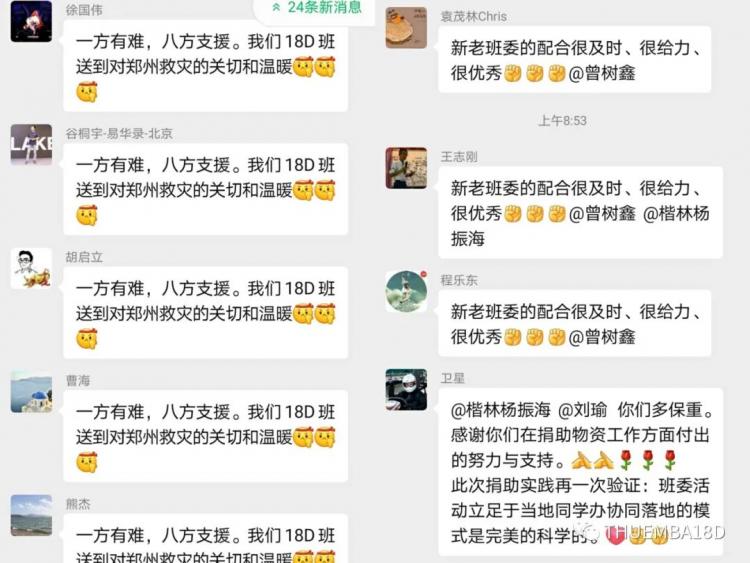Image resolution: width=750 pixels, height=563 pixels.
Task: Open 熊杰's landscape avatar
Action: [x=31, y=515]
